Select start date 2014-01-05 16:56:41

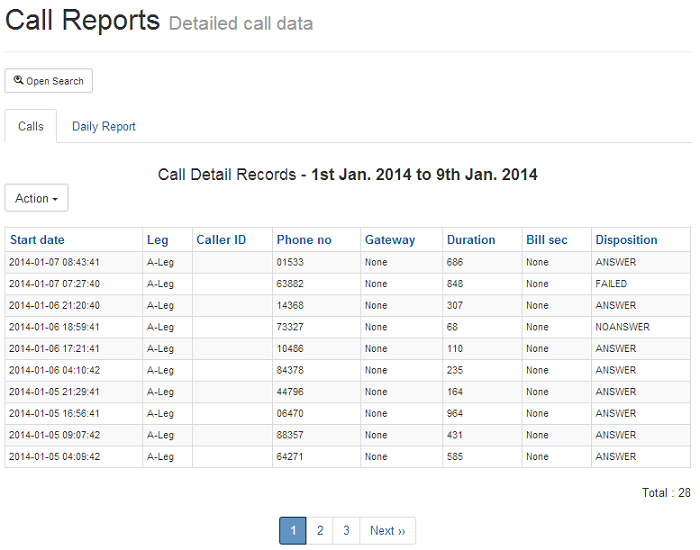(54, 413)
